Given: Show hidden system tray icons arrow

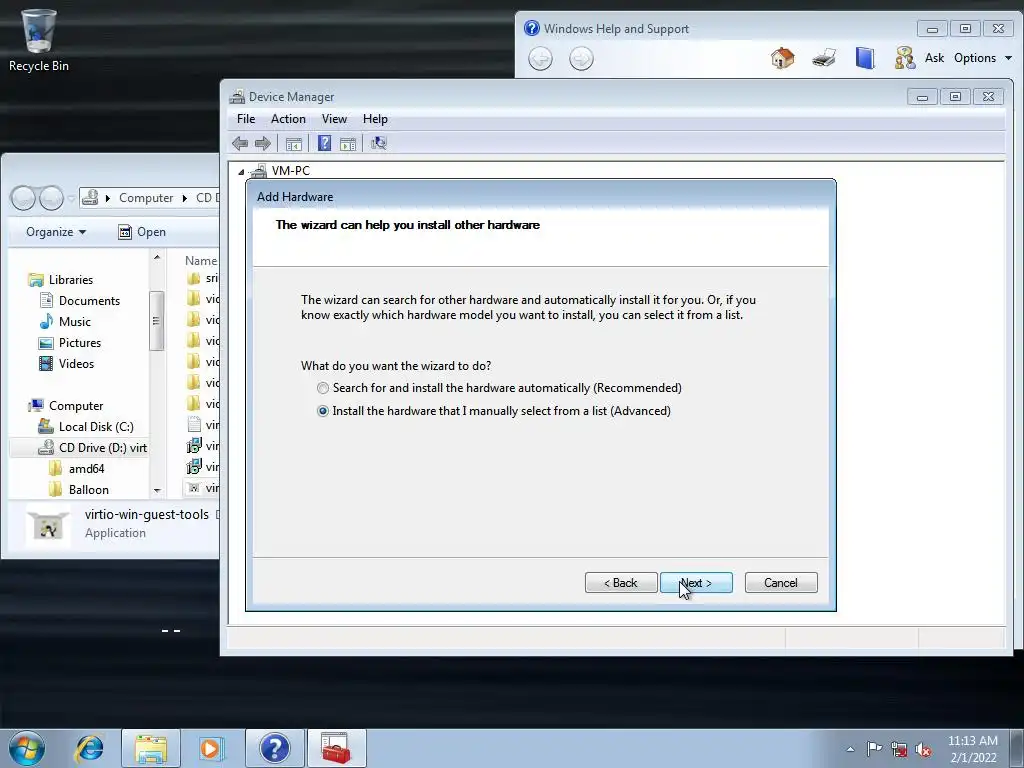Looking at the screenshot, I should pos(850,749).
